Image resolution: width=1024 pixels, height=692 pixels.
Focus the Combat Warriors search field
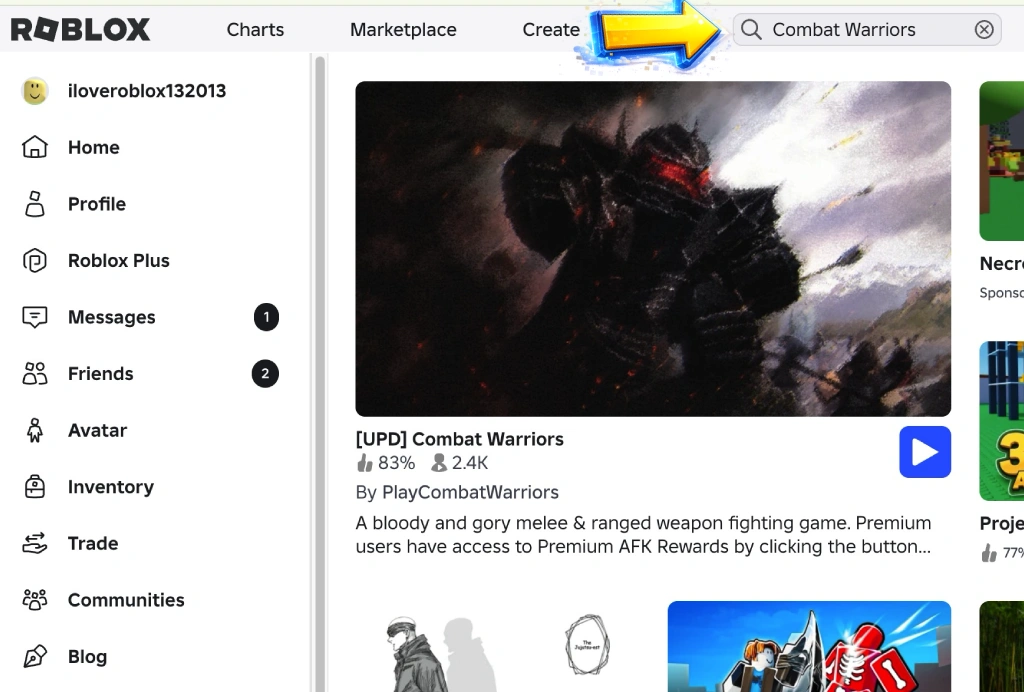pyautogui.click(x=867, y=29)
